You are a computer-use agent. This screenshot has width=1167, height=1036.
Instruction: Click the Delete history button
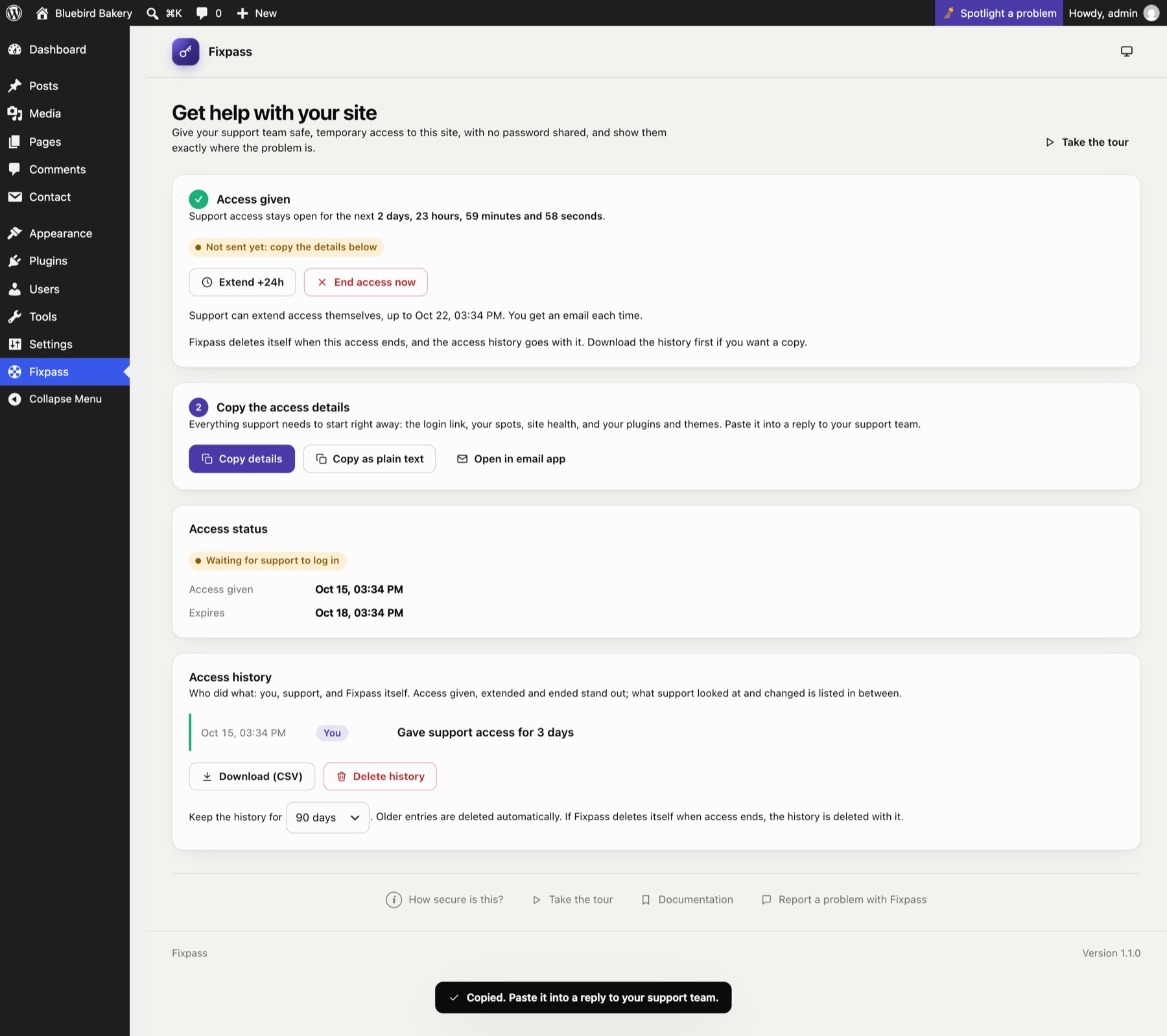(380, 777)
